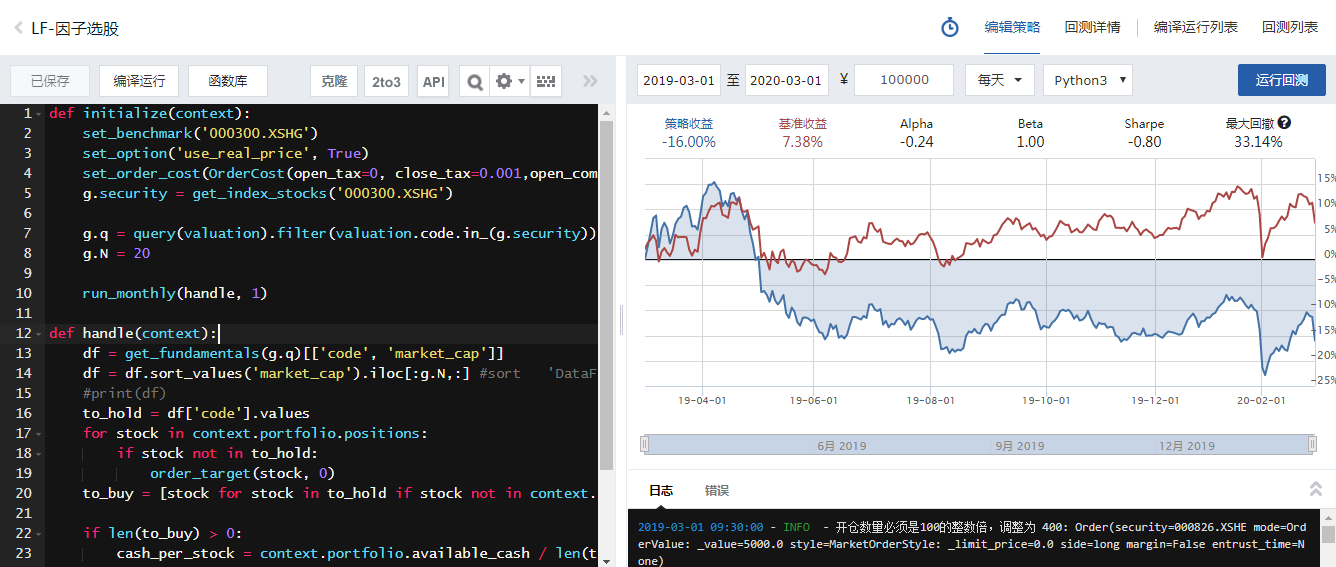
Task: Click the 策略收益 -16.00% stat
Action: pyautogui.click(x=689, y=133)
